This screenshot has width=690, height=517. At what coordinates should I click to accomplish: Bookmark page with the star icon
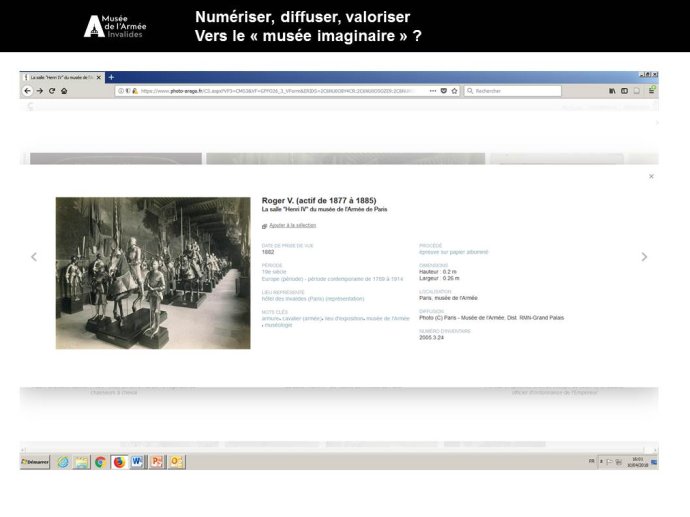tap(454, 91)
